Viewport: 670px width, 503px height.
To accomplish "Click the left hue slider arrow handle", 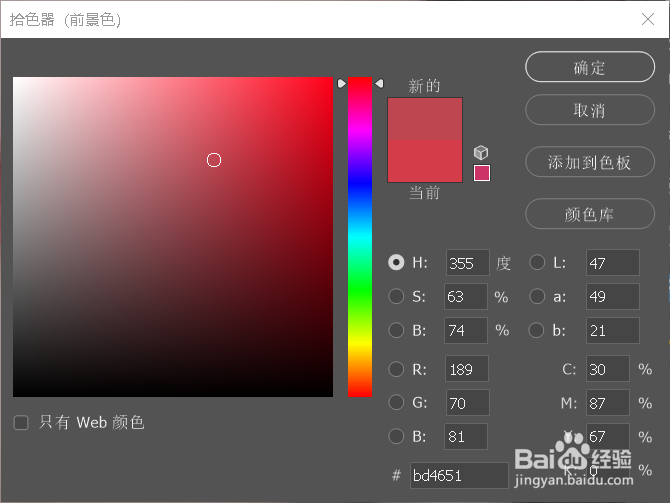I will coord(341,83).
